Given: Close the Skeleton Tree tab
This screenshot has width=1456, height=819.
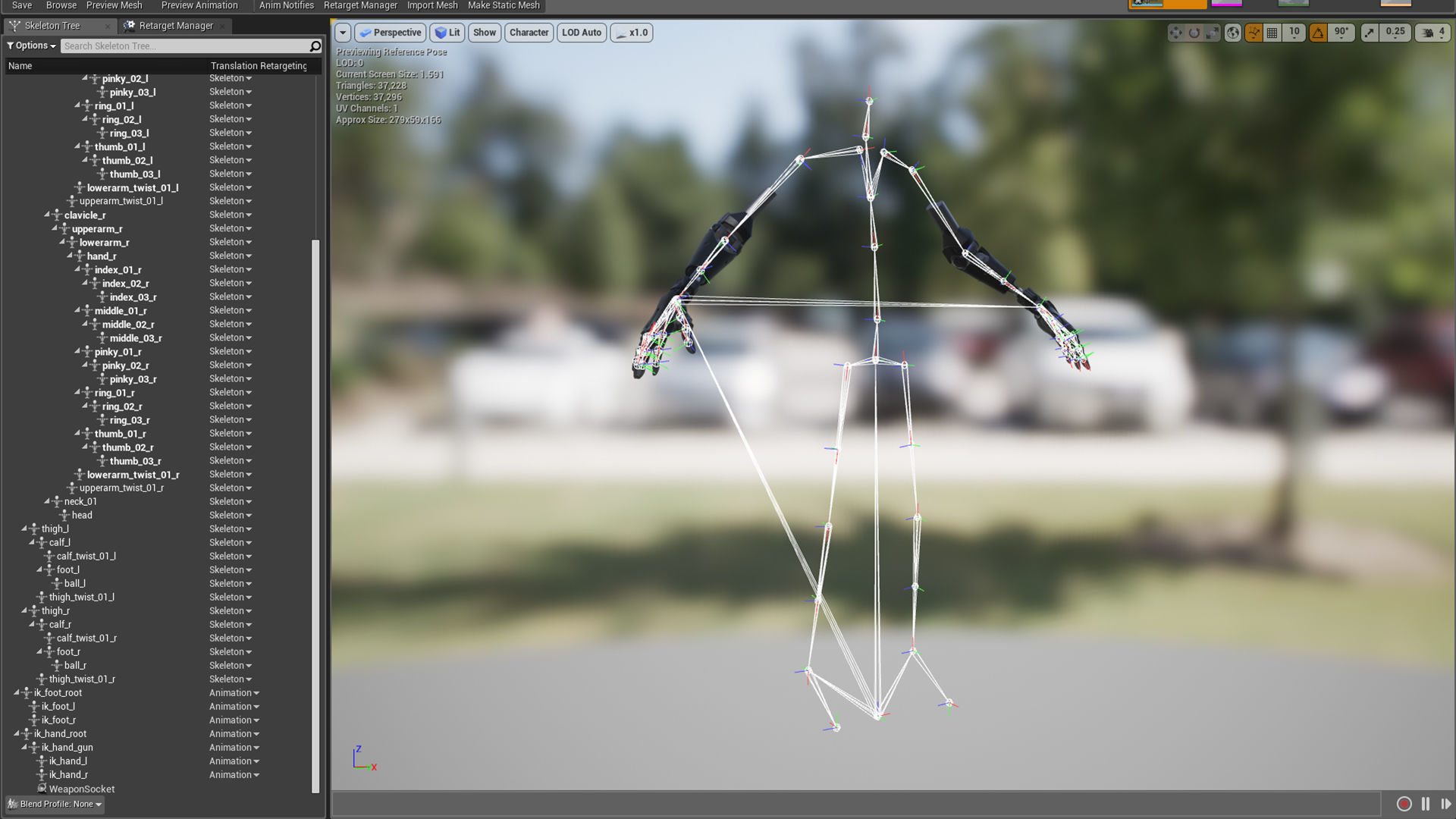Looking at the screenshot, I should [x=107, y=27].
